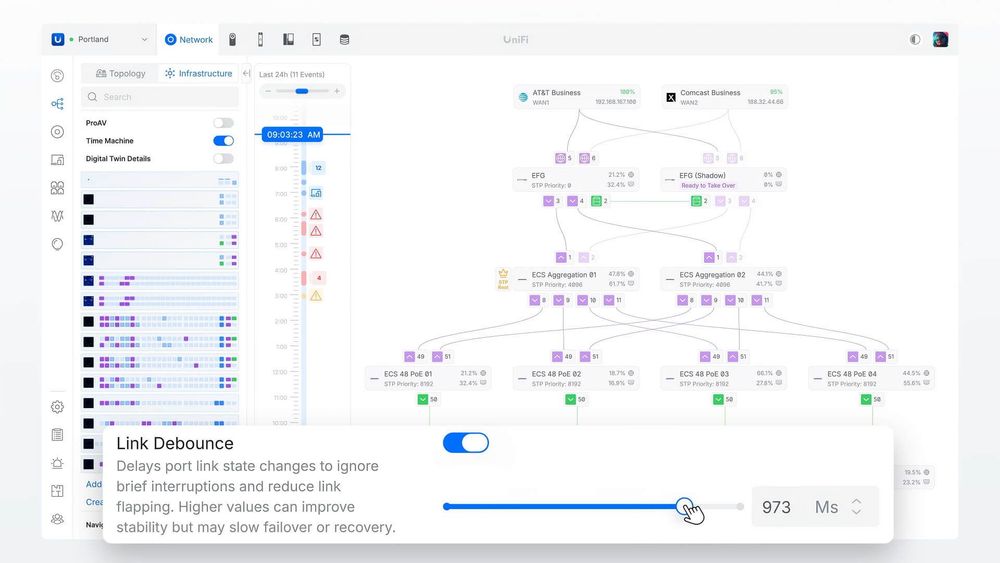Click ECS 48 PoE 01 uplink port 49
Viewport: 1000px width, 563px height.
point(409,356)
